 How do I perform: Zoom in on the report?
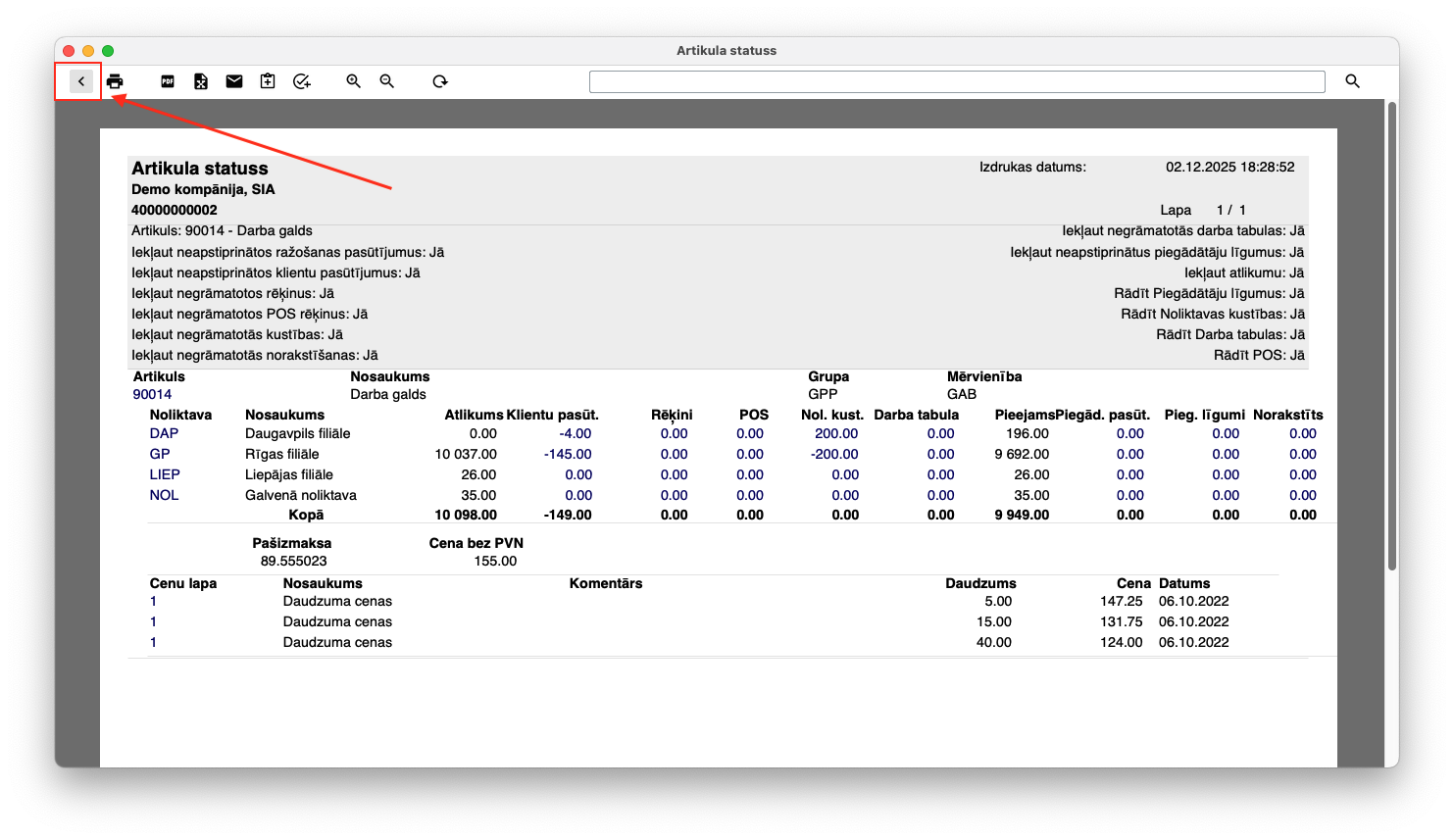tap(354, 81)
